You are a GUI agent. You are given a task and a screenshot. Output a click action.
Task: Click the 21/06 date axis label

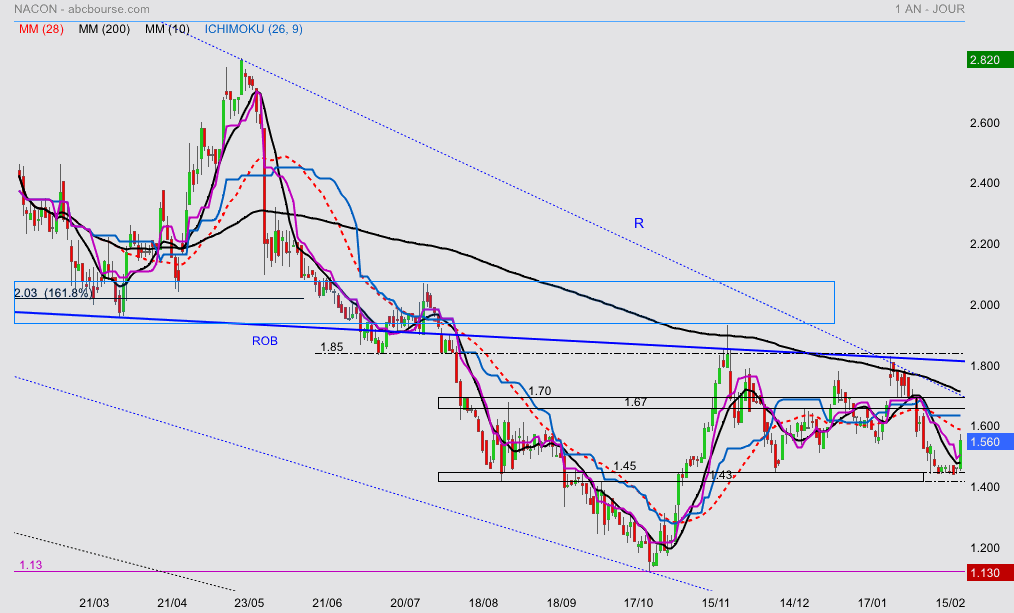[327, 603]
